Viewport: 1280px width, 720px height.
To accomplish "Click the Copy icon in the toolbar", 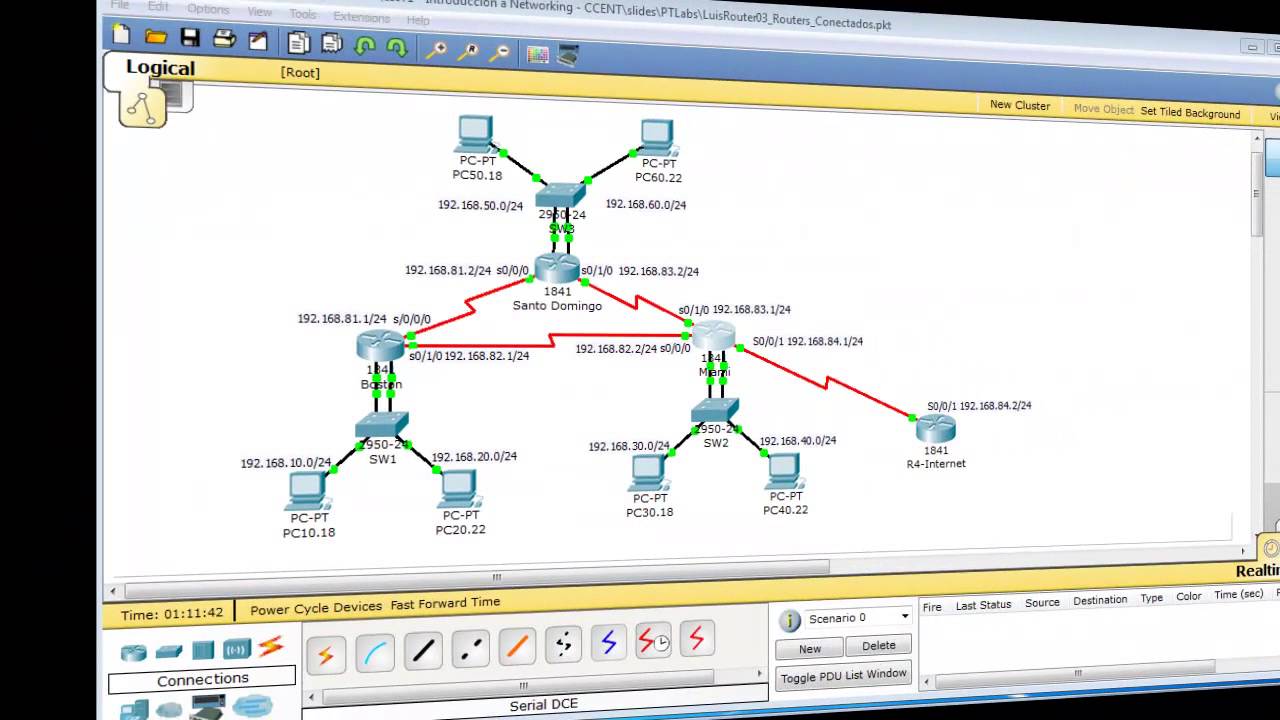I will 298,42.
